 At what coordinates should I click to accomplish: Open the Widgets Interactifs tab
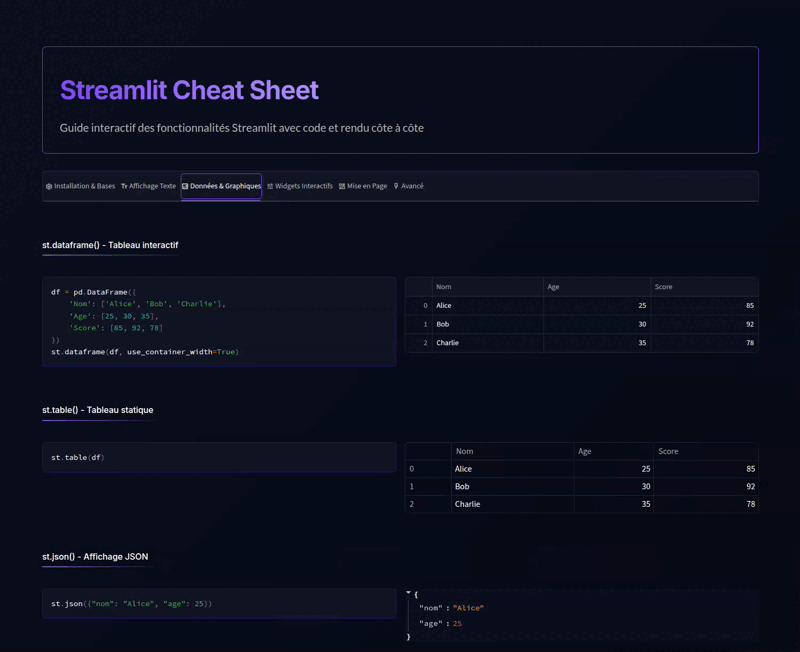[x=302, y=186]
